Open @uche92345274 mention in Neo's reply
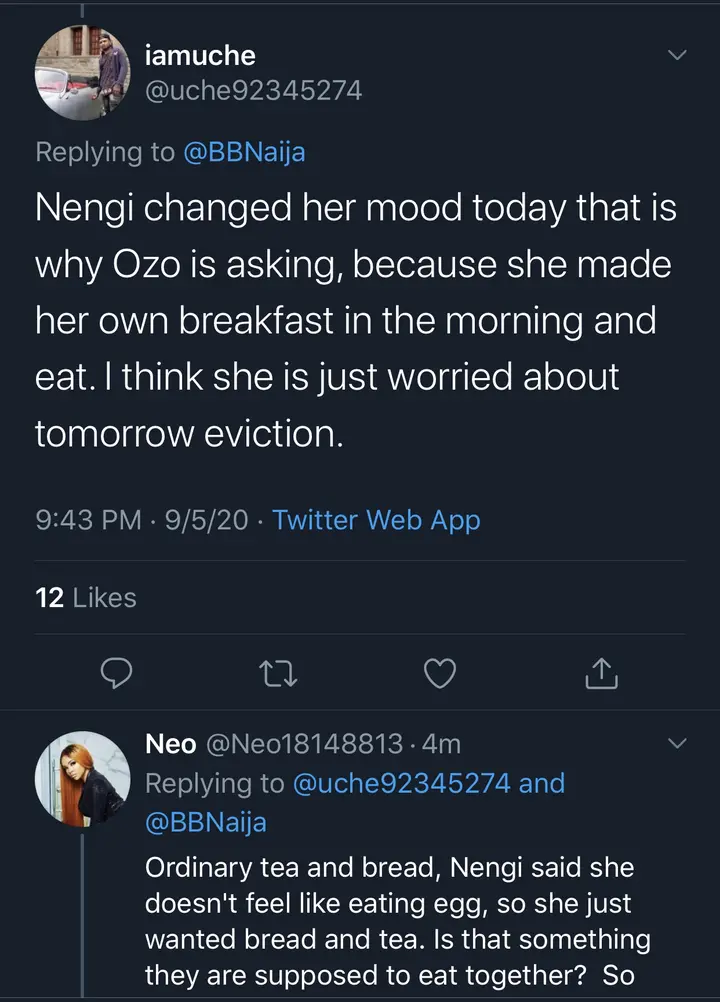 [402, 783]
